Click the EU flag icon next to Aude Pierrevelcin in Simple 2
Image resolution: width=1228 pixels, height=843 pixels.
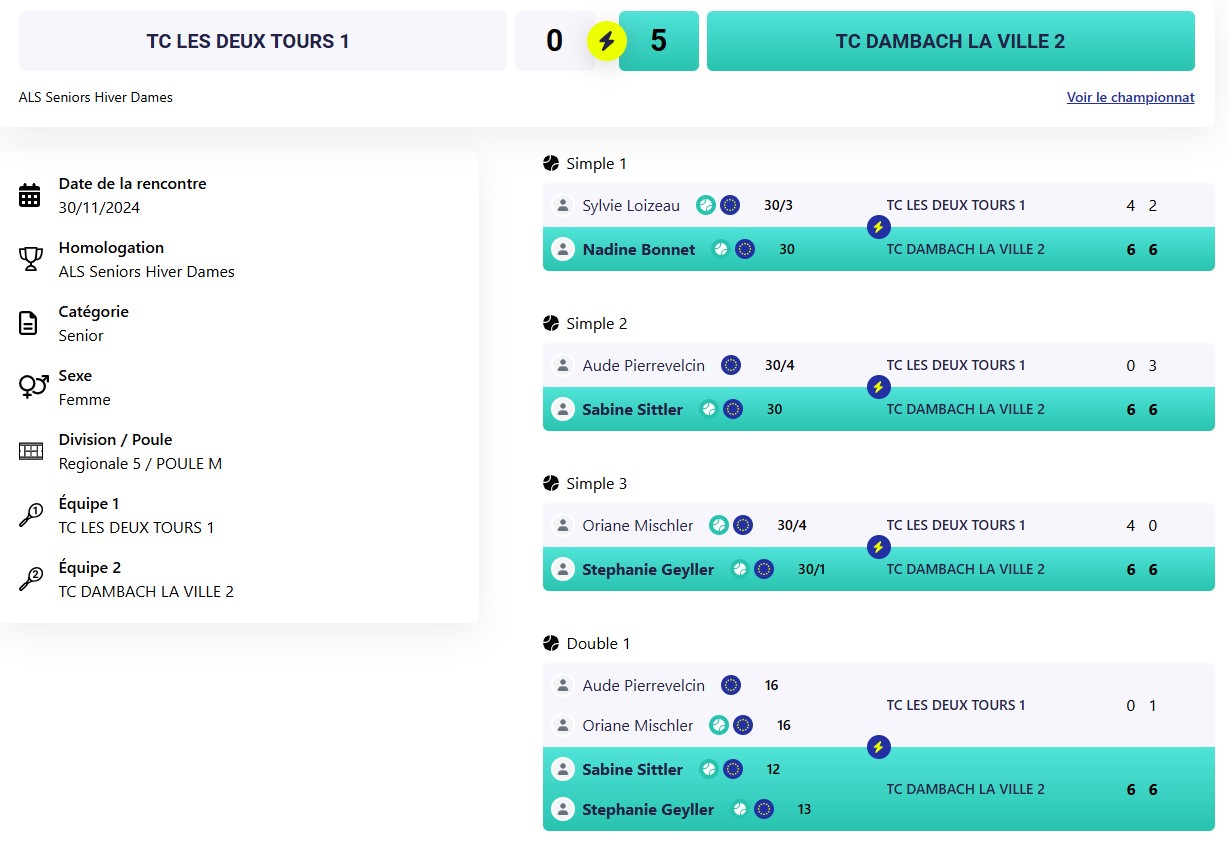(731, 365)
